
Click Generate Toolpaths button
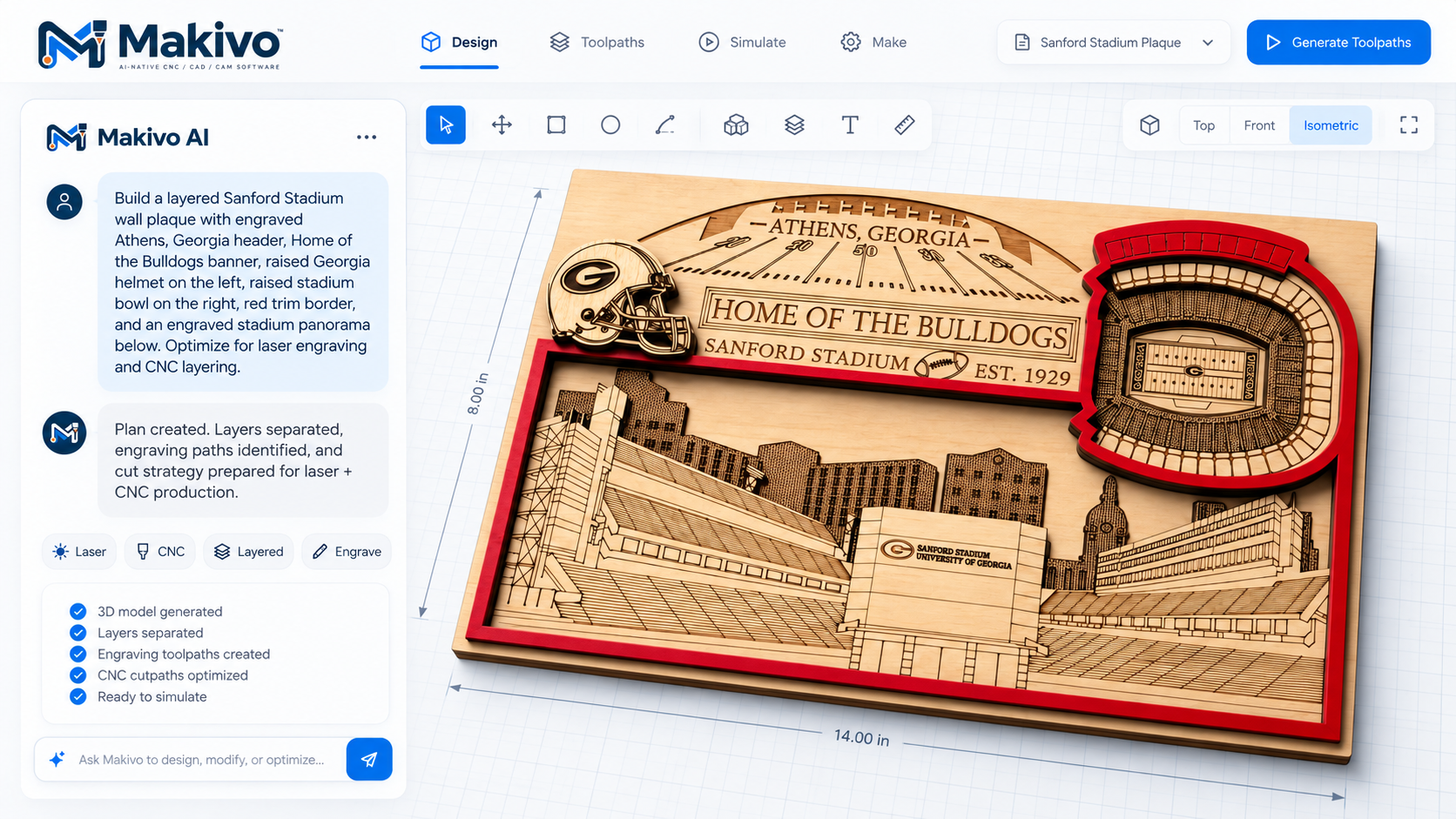[x=1338, y=43]
